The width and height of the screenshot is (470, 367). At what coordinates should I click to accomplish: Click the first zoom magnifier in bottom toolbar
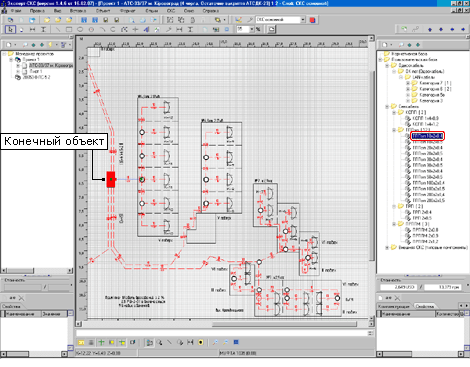[215, 342]
